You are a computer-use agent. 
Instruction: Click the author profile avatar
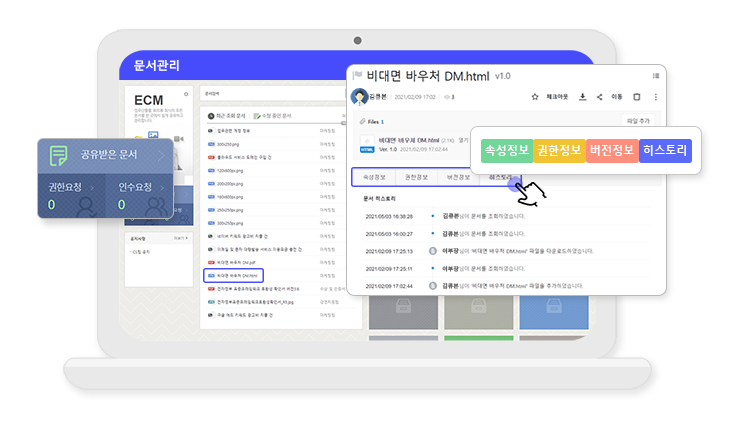[x=359, y=97]
